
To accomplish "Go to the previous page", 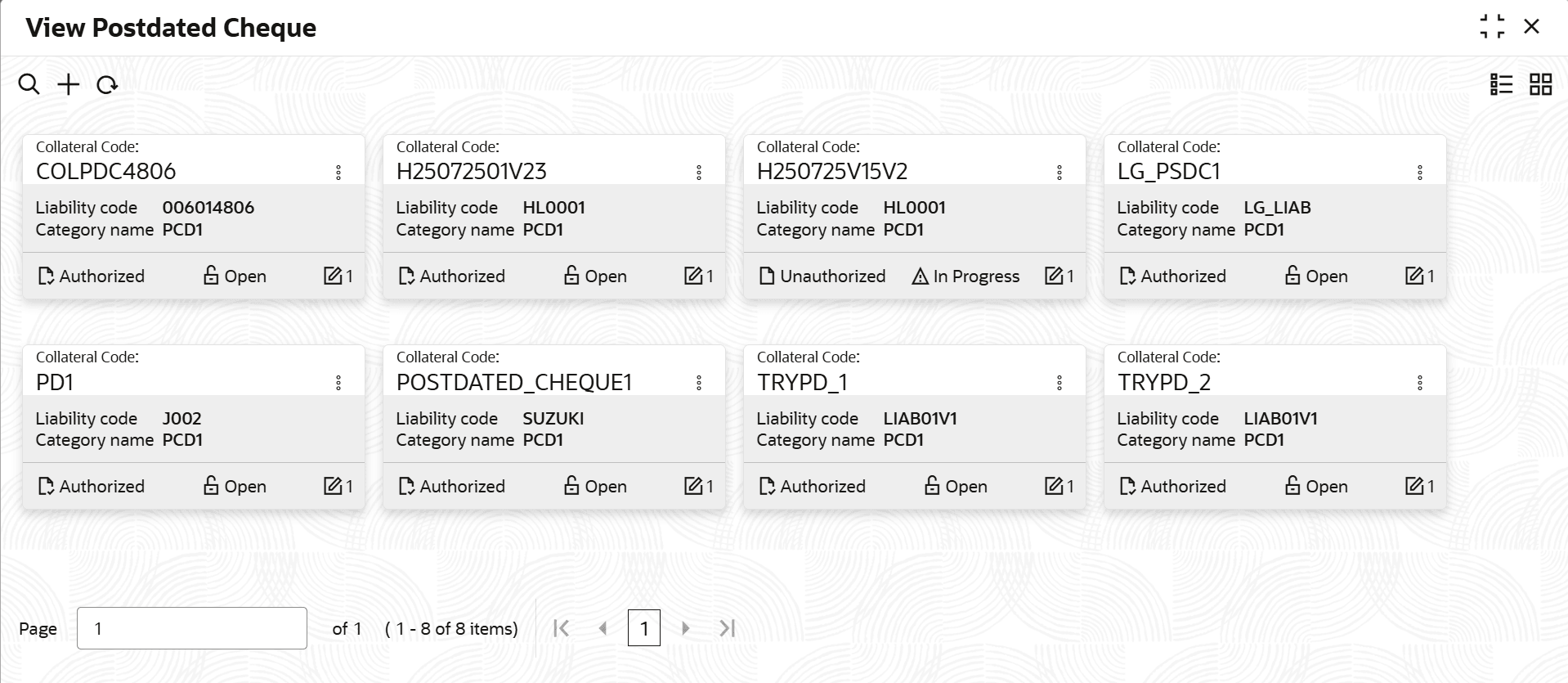I will (x=603, y=628).
